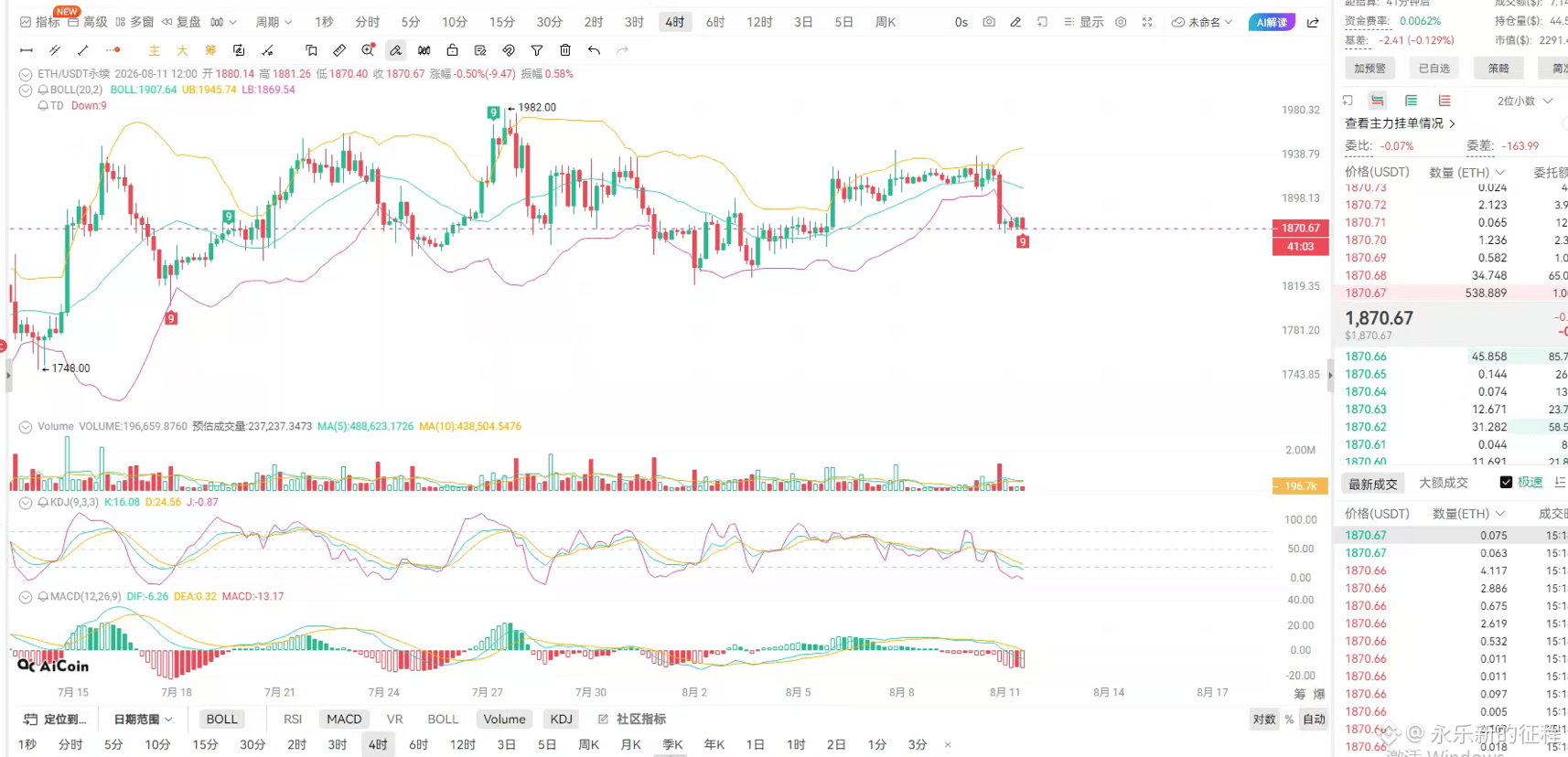Screen dimensions: 1568x757
Task: Expand trades list 数量(ETH) unit dropdown
Action: (1468, 514)
